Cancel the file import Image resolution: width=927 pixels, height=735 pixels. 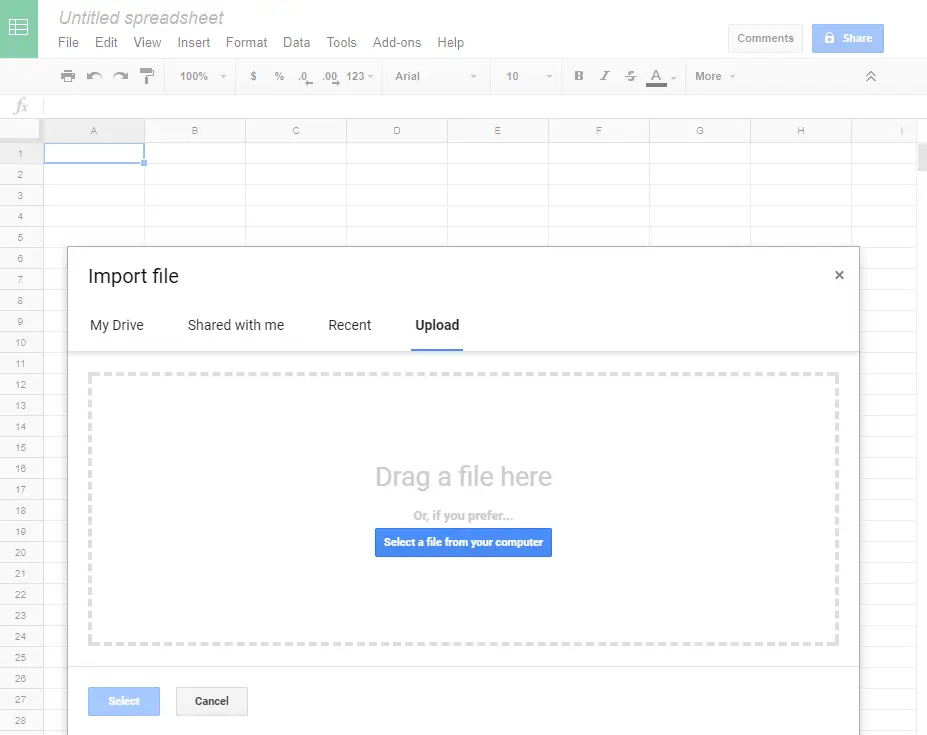coord(211,701)
